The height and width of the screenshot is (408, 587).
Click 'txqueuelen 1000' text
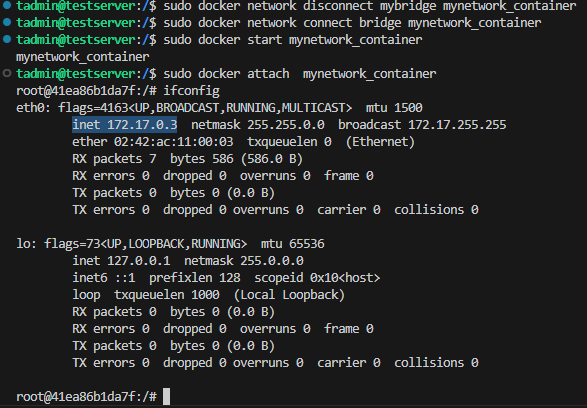[x=167, y=295]
